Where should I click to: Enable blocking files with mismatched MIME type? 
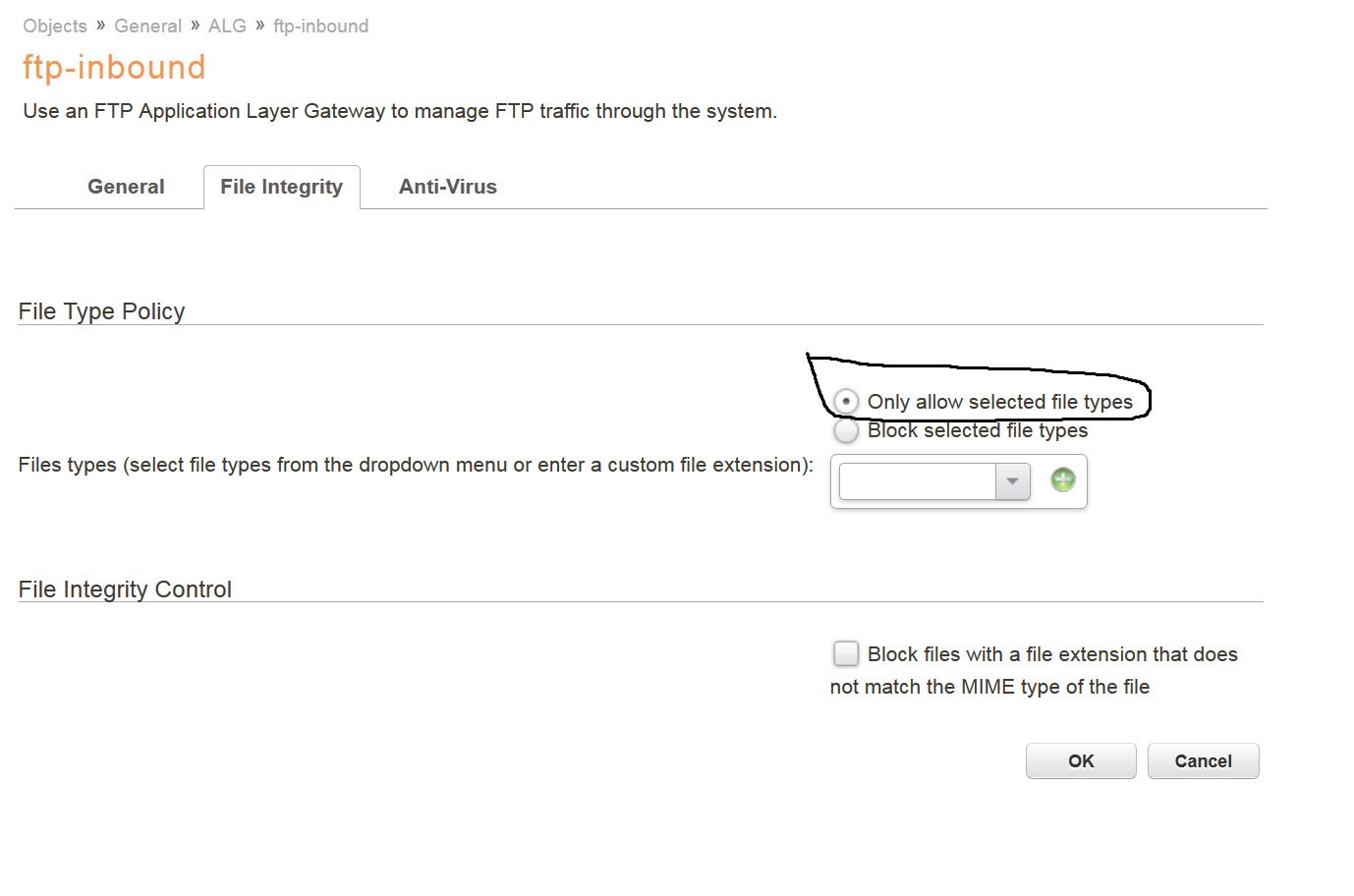click(845, 653)
